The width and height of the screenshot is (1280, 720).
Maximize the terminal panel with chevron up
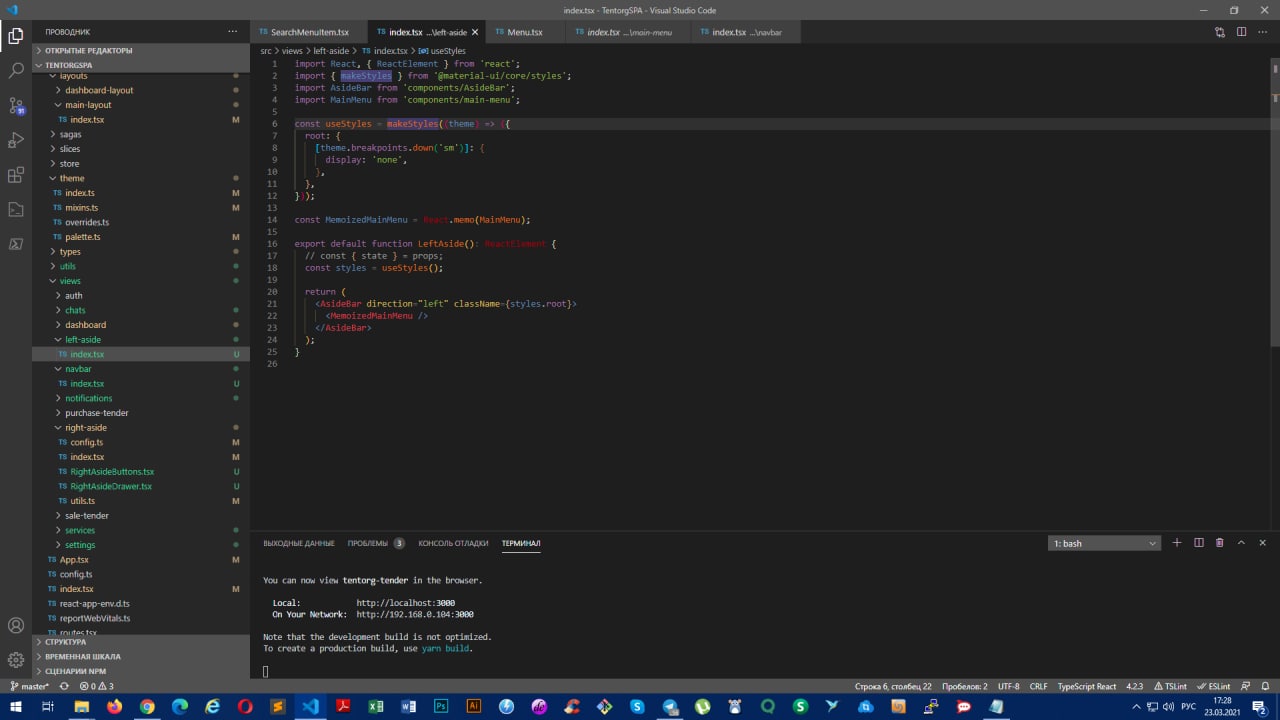[x=1241, y=543]
